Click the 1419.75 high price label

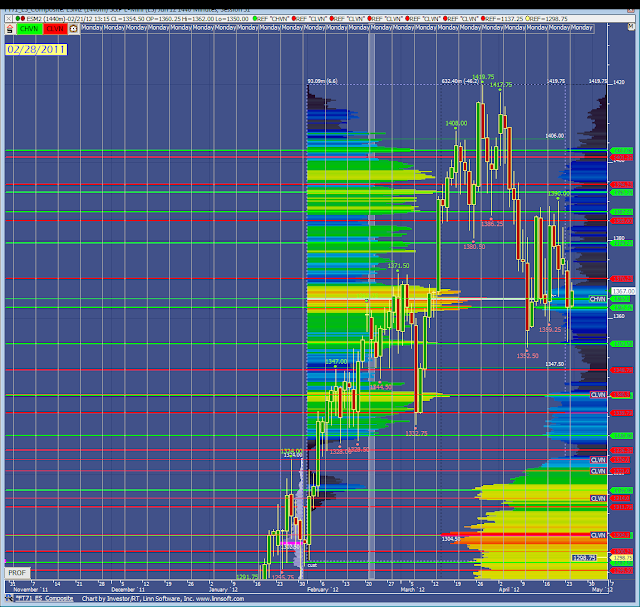tap(483, 77)
